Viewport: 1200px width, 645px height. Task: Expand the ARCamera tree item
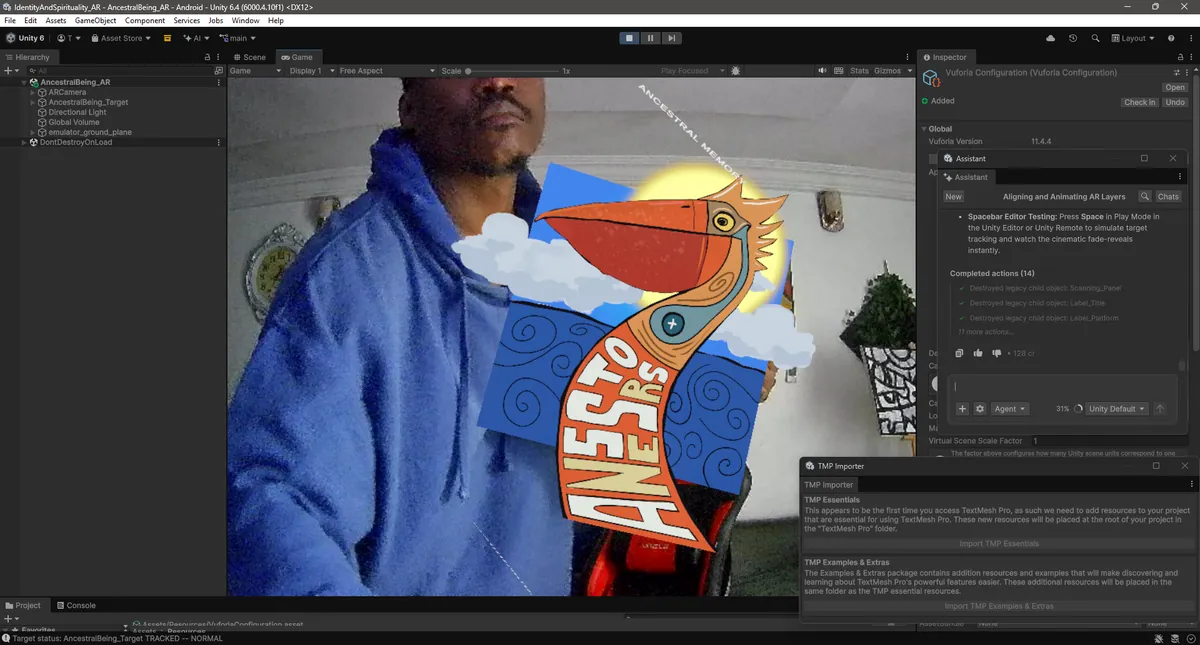click(x=33, y=92)
